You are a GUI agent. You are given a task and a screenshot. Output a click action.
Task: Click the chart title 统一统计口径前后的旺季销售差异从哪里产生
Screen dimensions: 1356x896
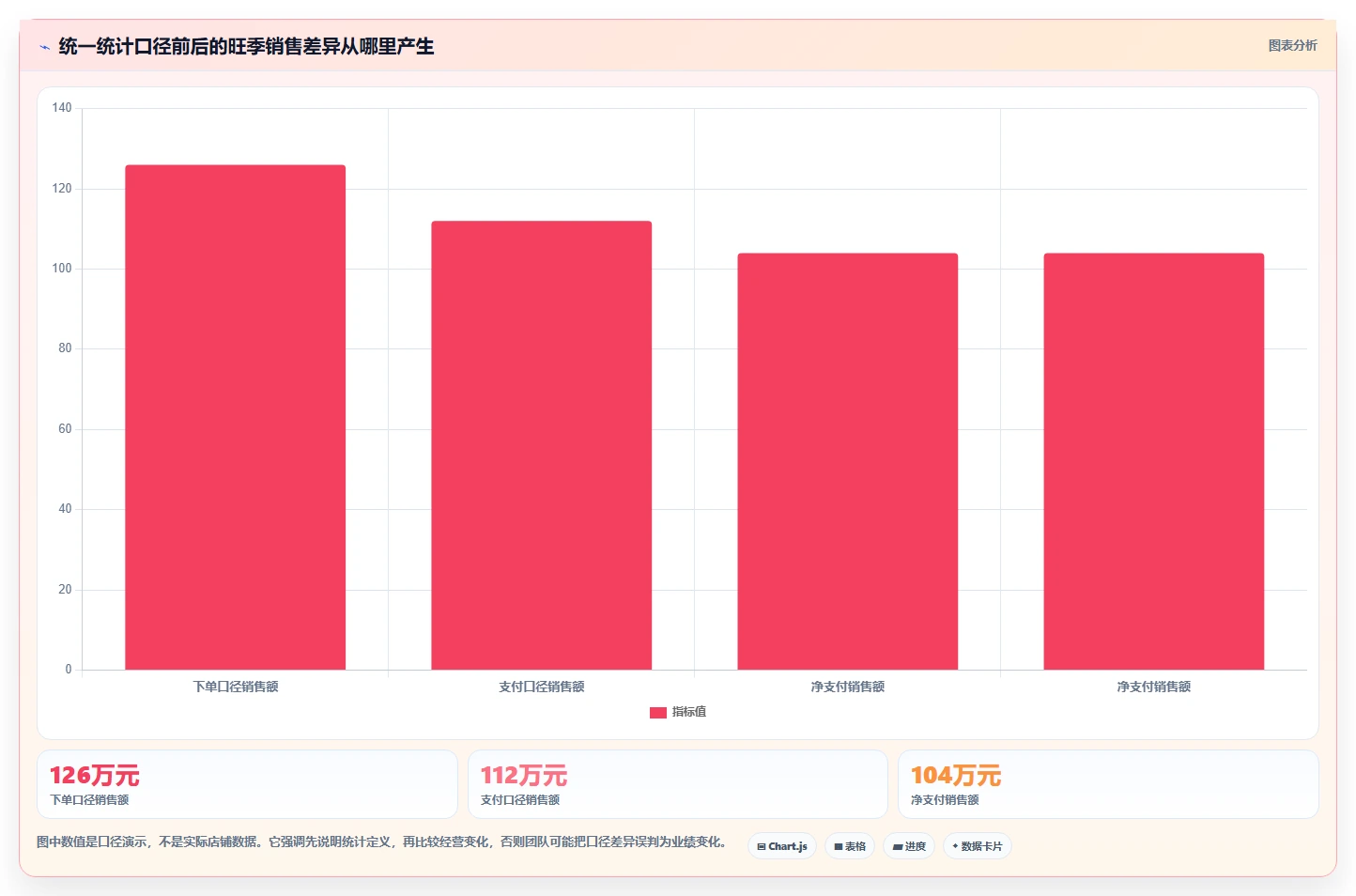(x=246, y=46)
